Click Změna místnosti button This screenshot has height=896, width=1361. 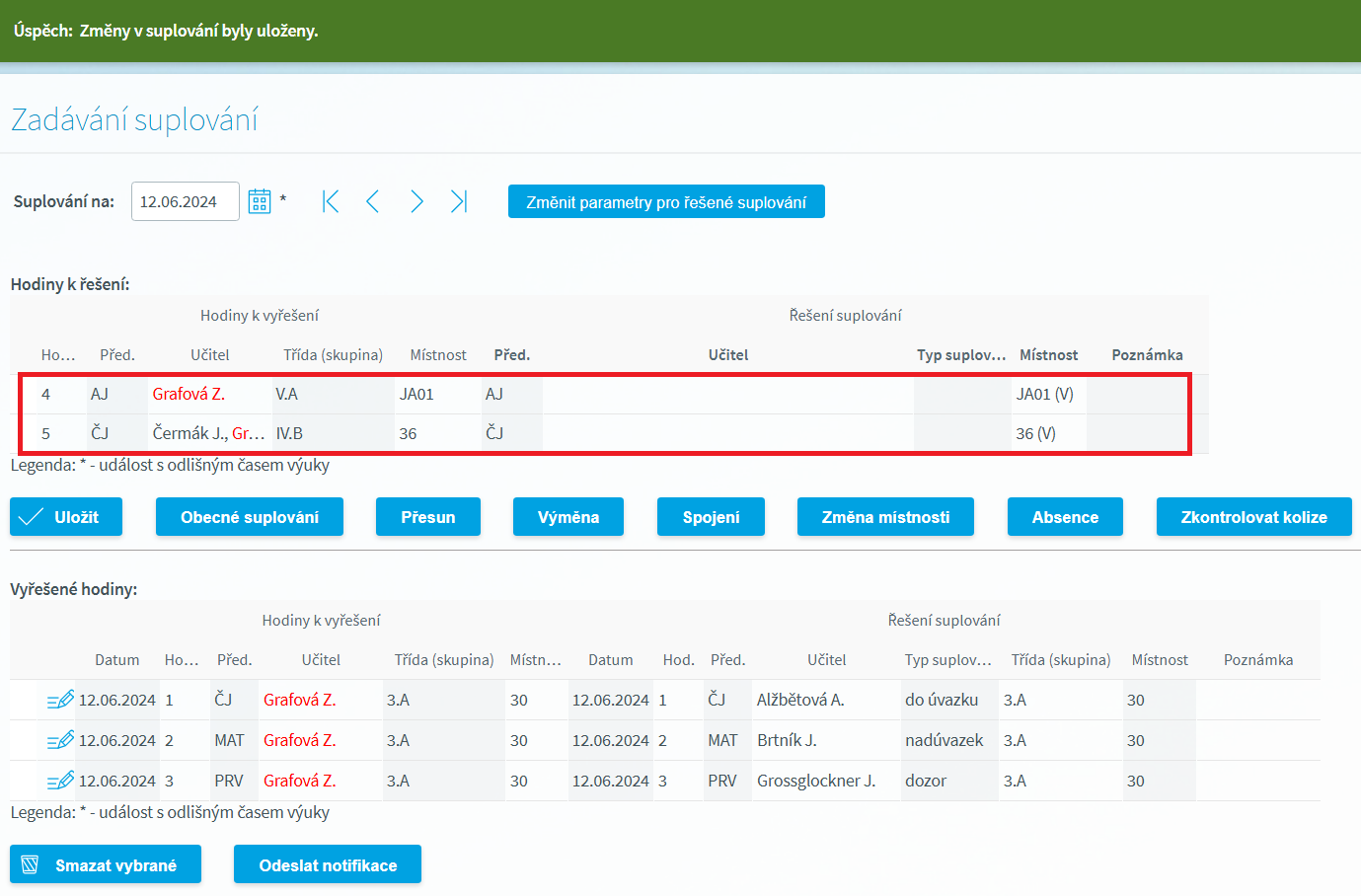tap(885, 517)
